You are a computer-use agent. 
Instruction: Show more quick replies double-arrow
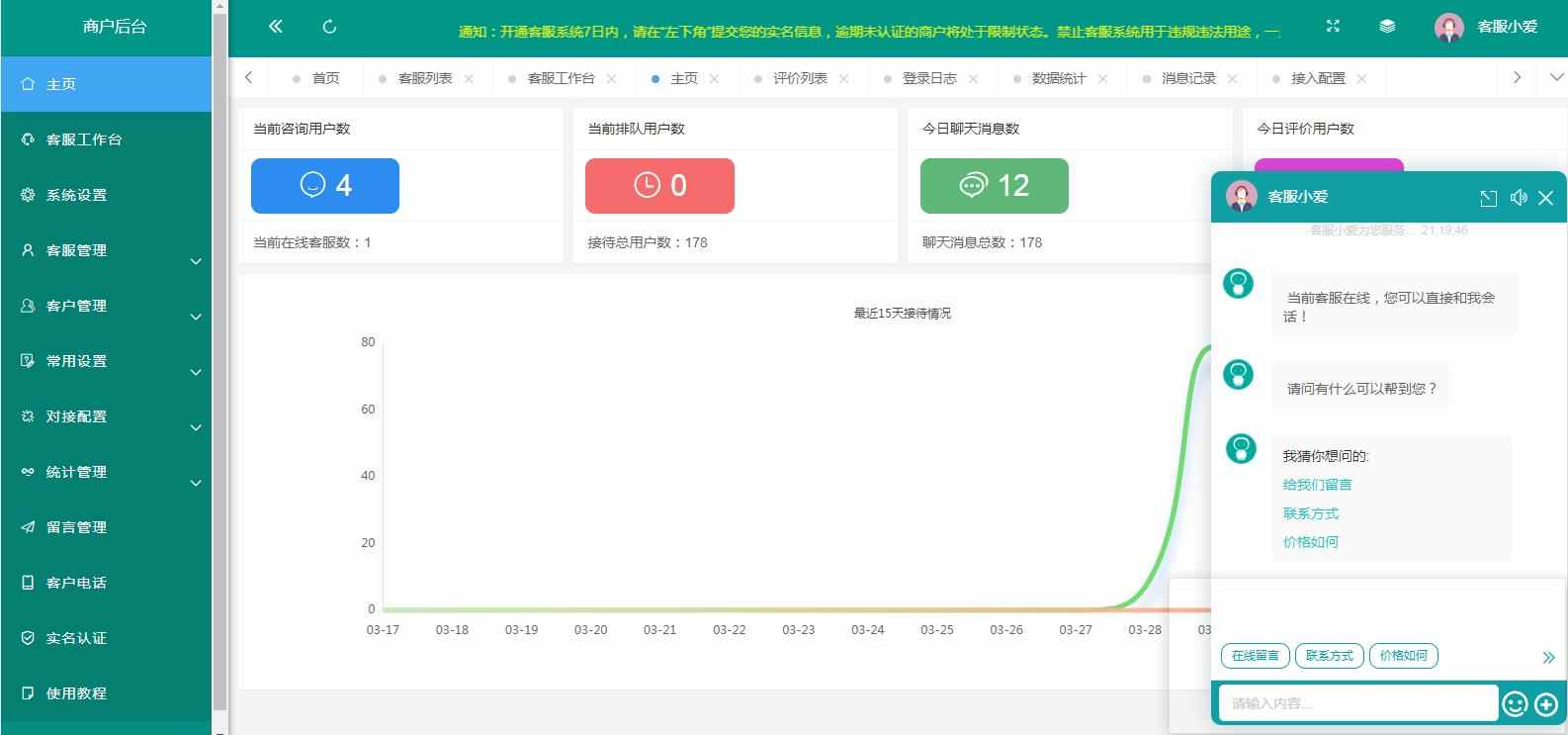[1548, 658]
